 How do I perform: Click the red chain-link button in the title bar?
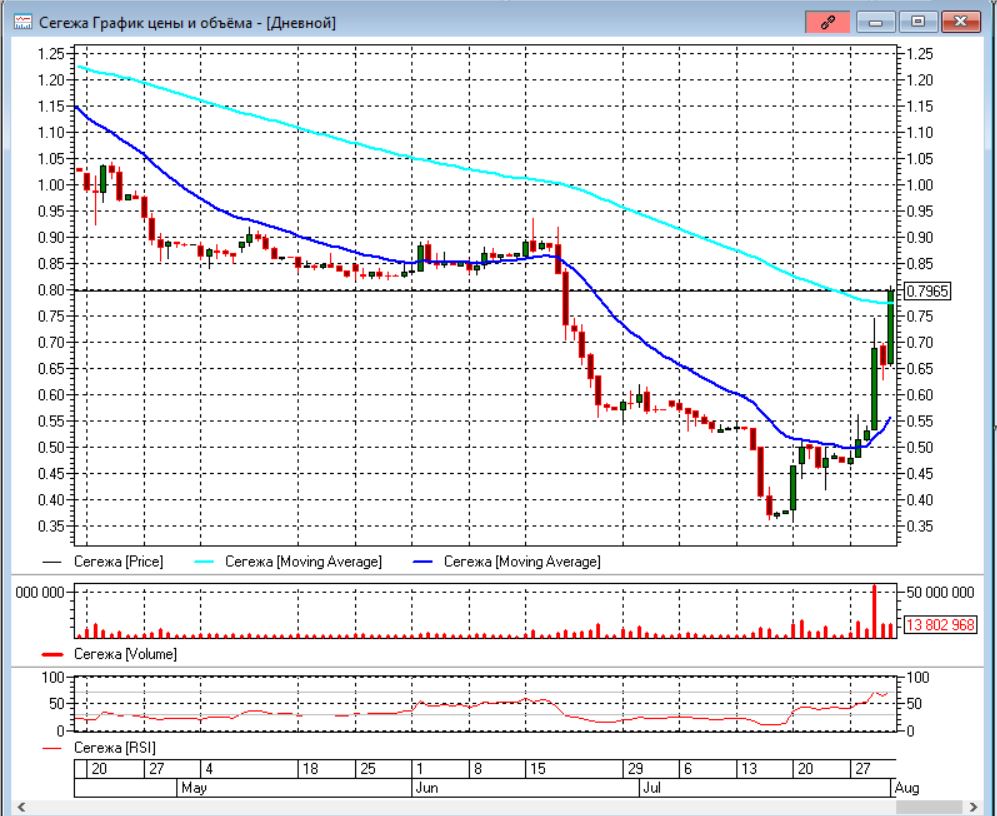pos(827,22)
